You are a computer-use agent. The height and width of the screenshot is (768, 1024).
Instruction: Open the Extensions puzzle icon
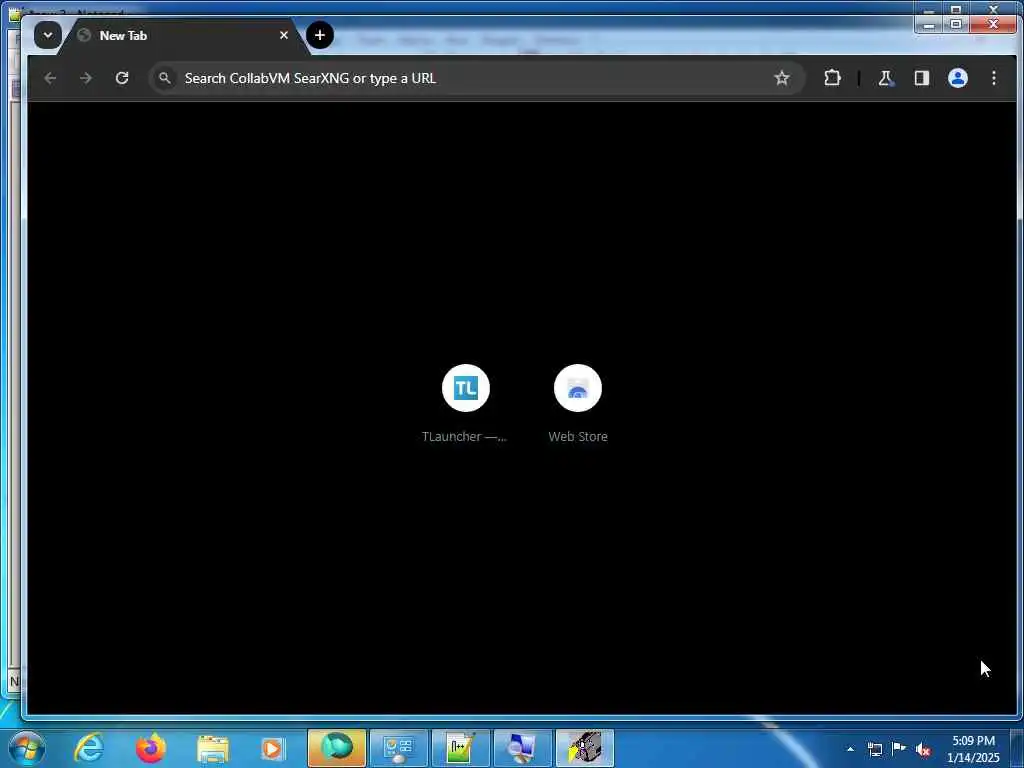pos(832,78)
